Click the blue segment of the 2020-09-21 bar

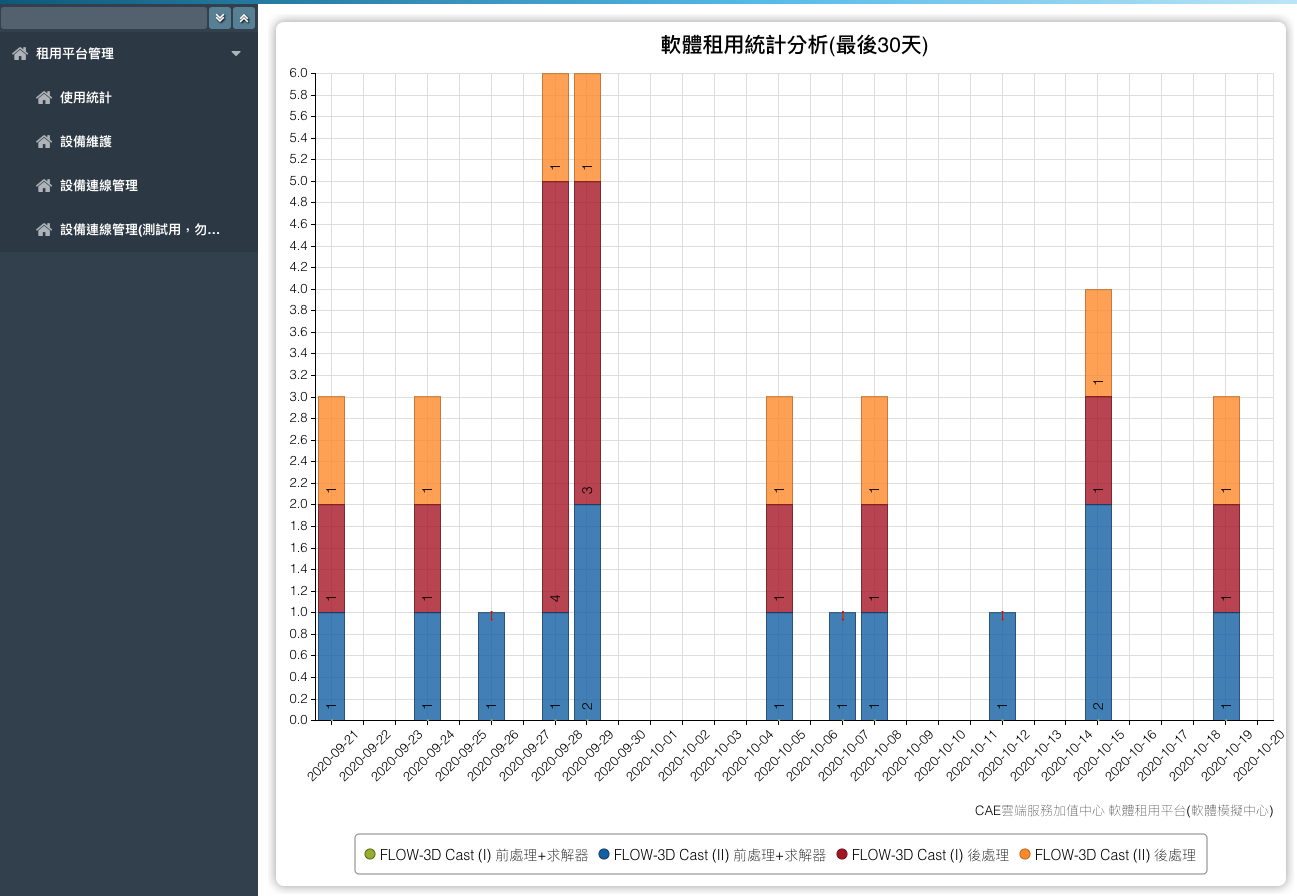(x=331, y=666)
